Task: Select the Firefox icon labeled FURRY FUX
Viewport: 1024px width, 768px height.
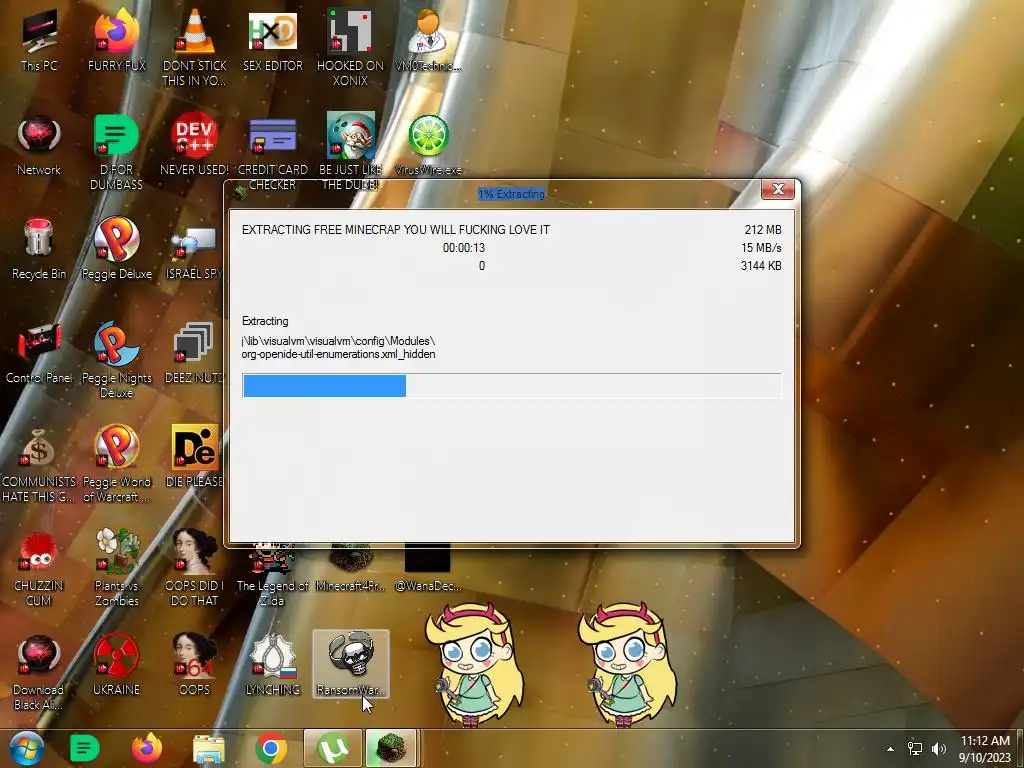Action: pos(116,40)
